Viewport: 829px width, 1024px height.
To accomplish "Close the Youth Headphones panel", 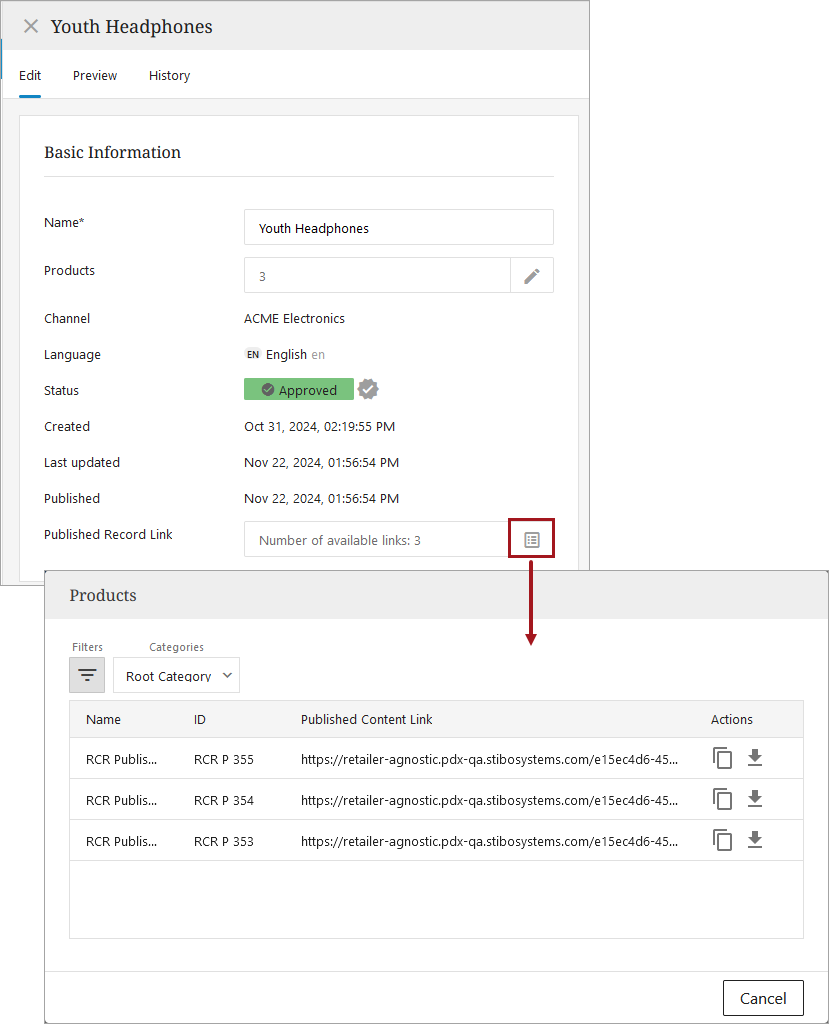I will pos(31,27).
